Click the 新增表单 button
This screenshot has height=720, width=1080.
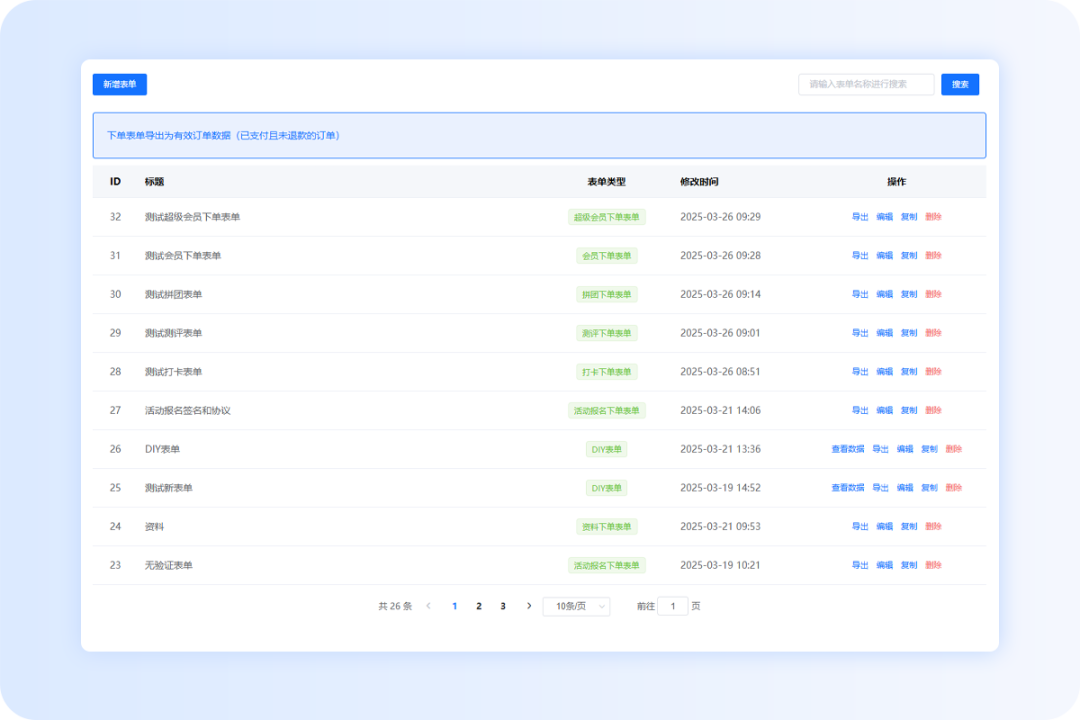(120, 85)
